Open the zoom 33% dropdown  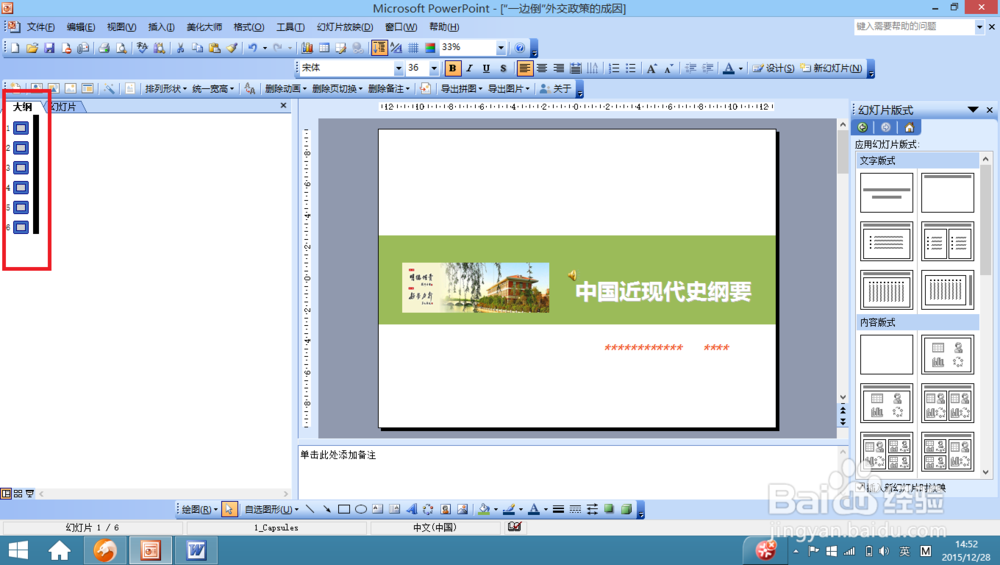(x=501, y=48)
